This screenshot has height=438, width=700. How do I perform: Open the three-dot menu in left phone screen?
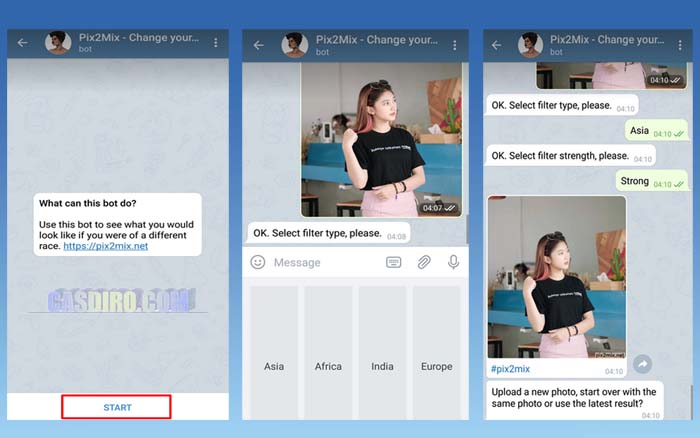(216, 42)
